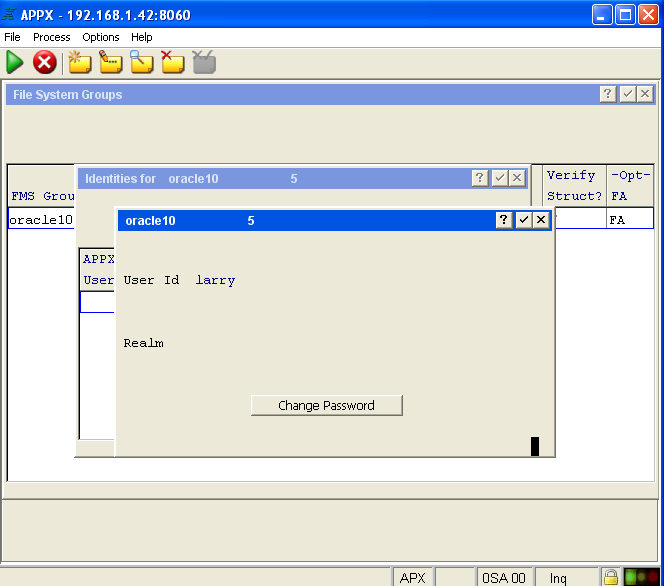
Task: Open help for the oracle10 dialog
Action: [505, 220]
